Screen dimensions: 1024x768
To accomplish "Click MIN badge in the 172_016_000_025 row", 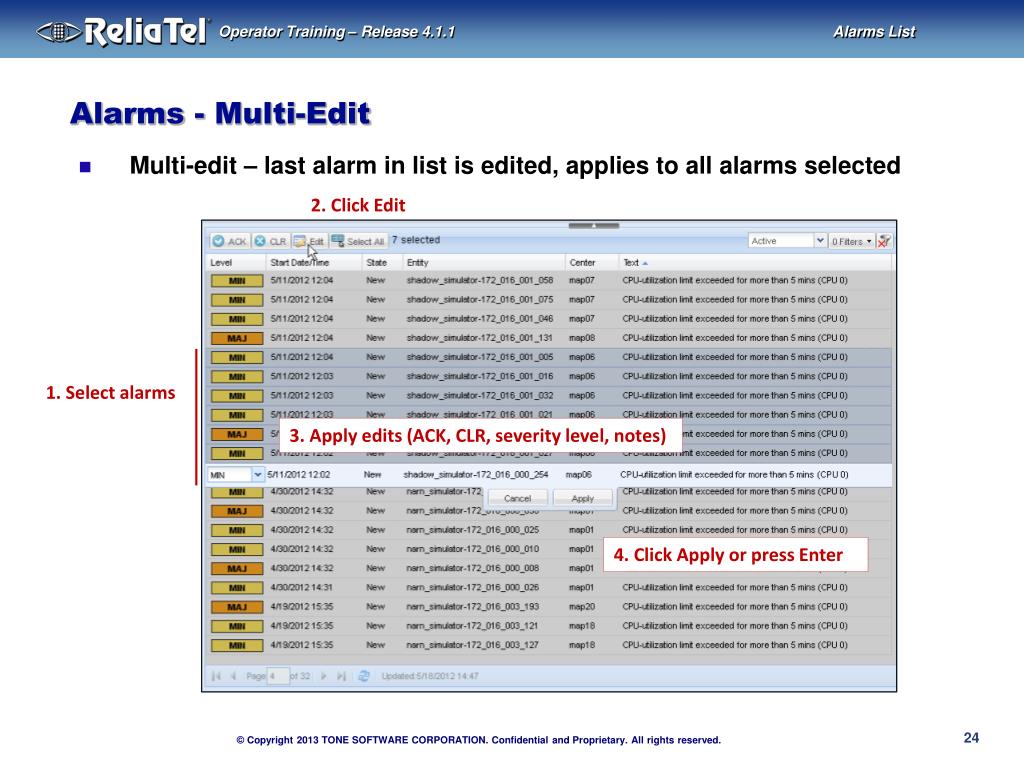I will pyautogui.click(x=237, y=530).
